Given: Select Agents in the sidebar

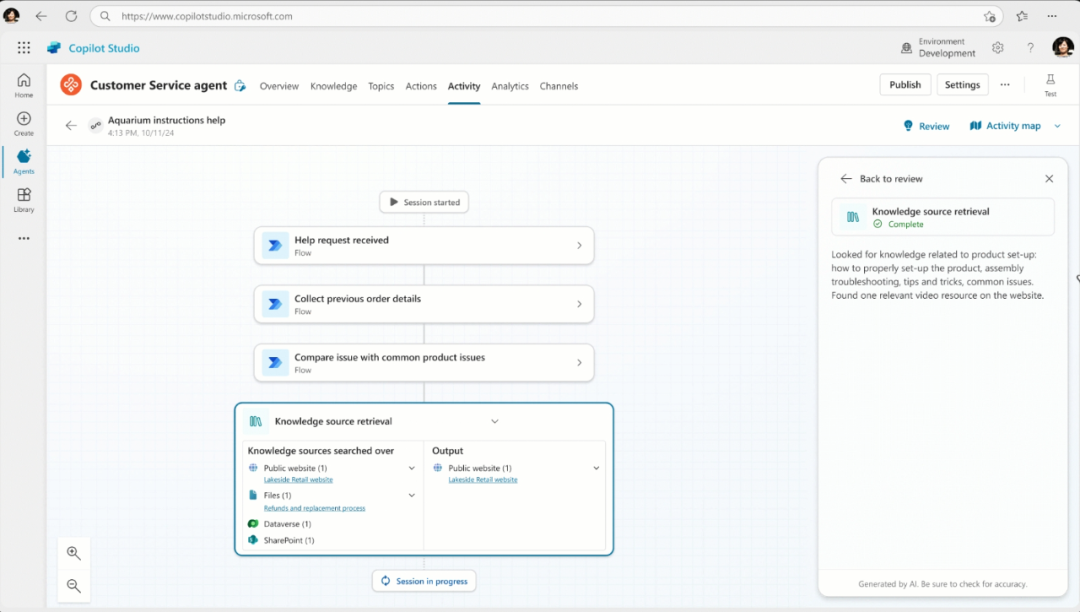Looking at the screenshot, I should pyautogui.click(x=24, y=162).
